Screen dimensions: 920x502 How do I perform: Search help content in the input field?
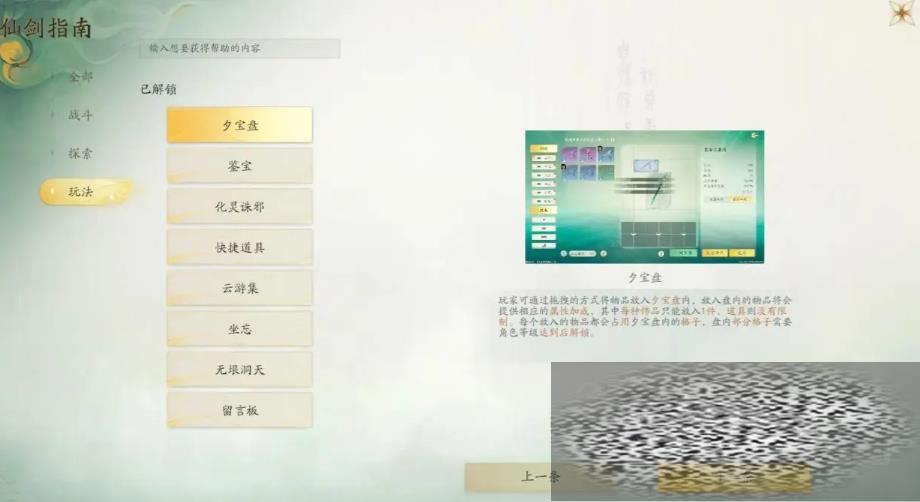pos(239,48)
